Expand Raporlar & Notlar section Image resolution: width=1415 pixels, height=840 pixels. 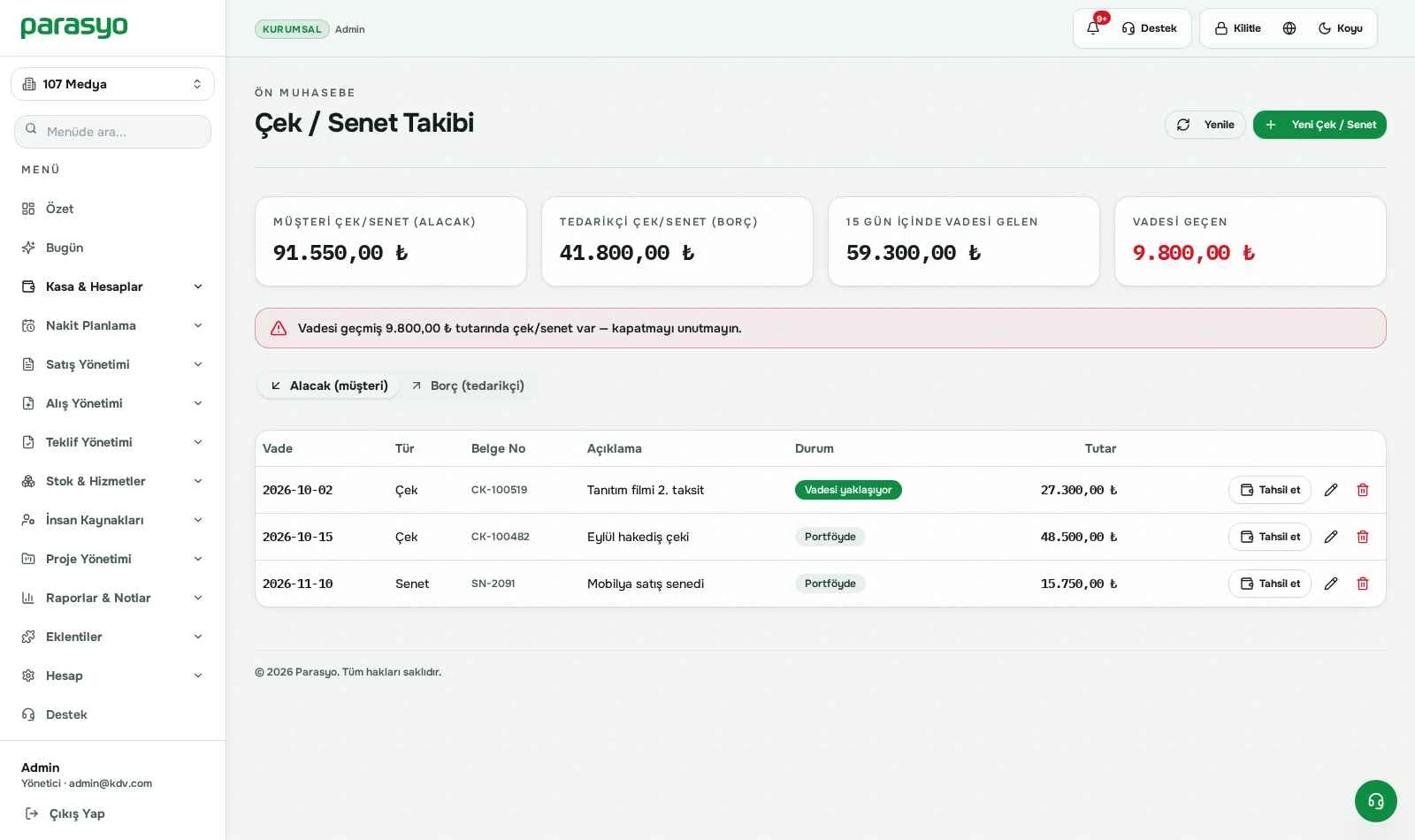click(x=113, y=598)
